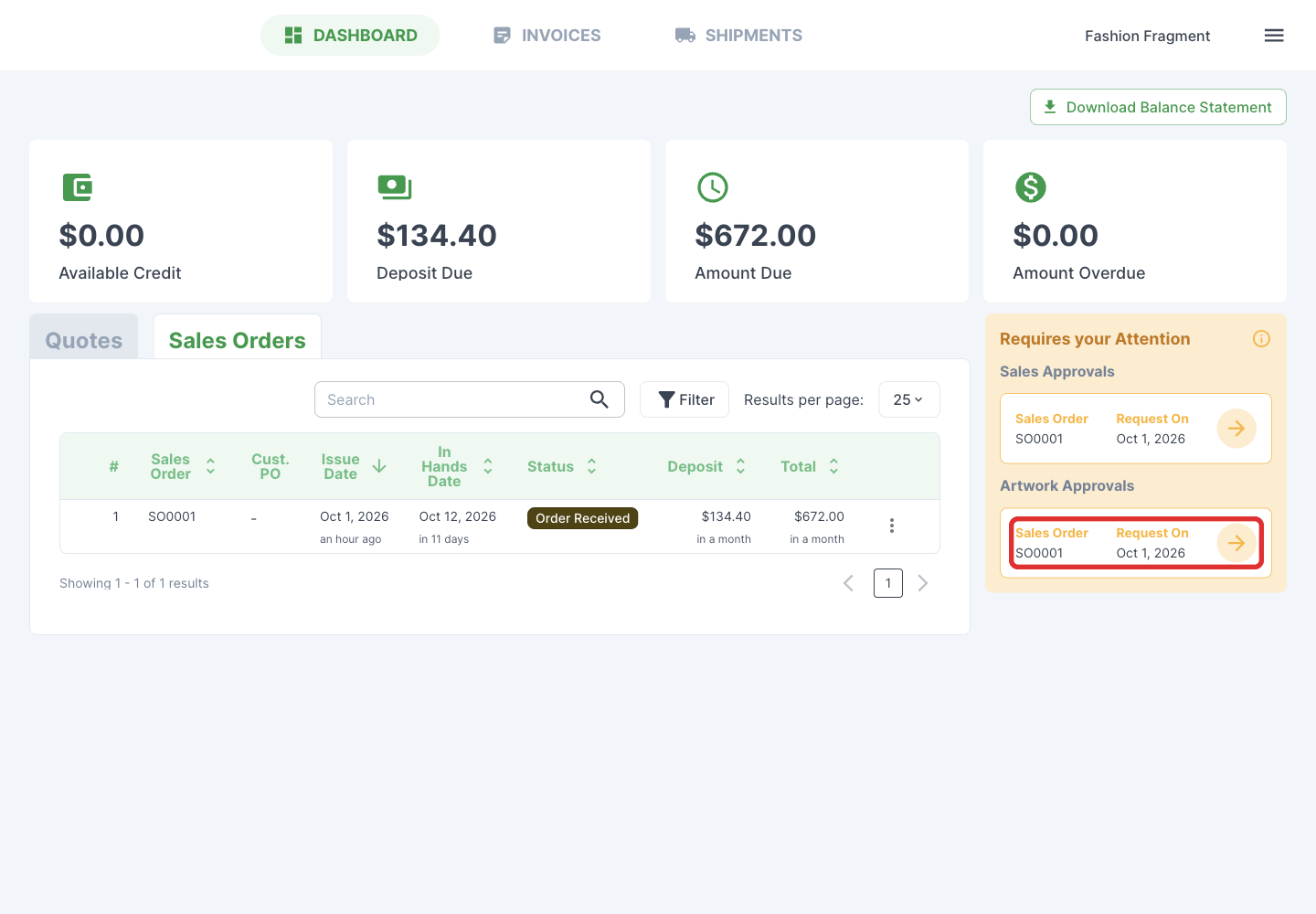This screenshot has height=914, width=1316.
Task: Select page 1 pagination button
Action: click(888, 583)
